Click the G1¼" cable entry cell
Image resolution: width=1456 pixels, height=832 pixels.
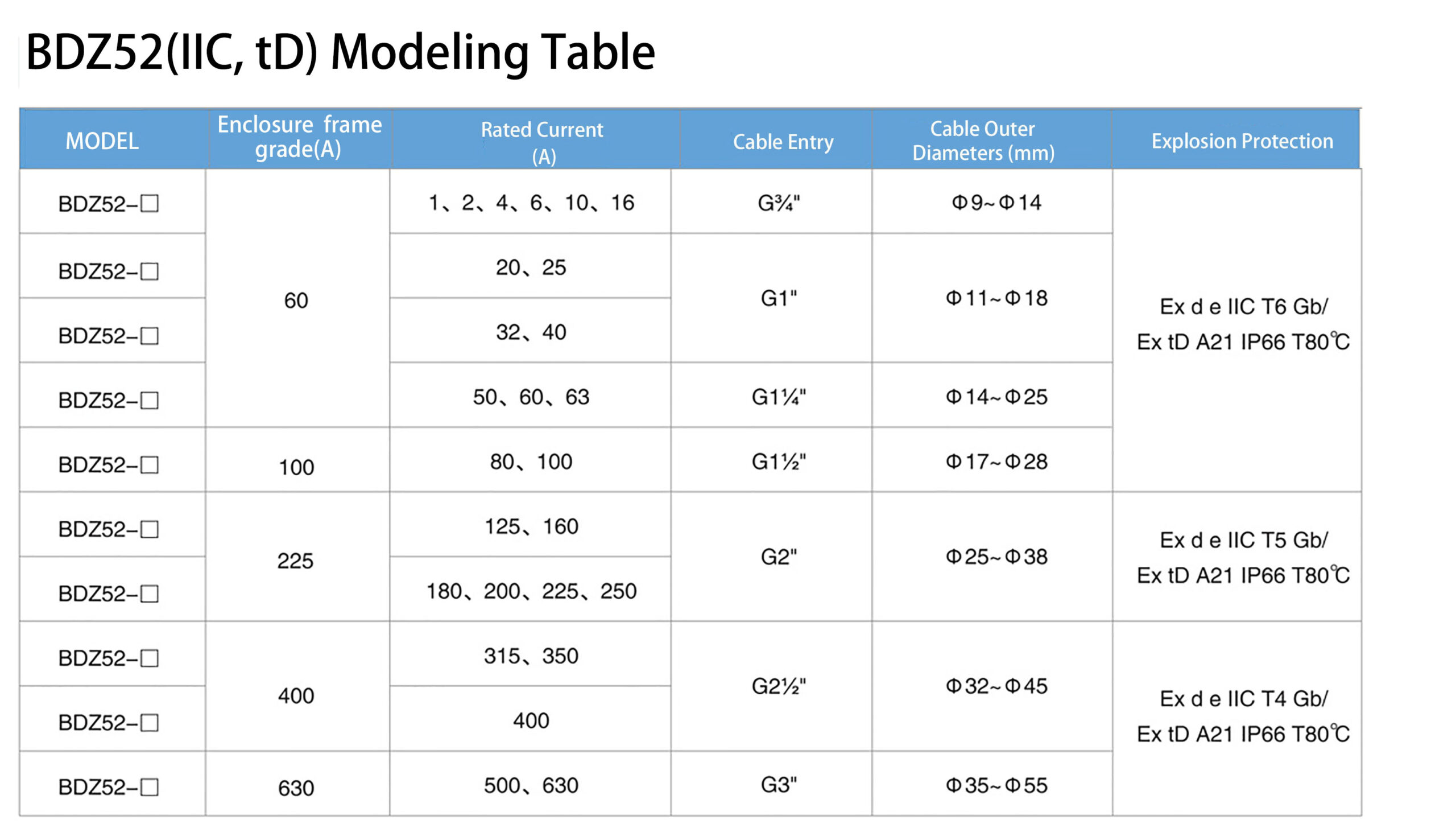pyautogui.click(x=771, y=395)
